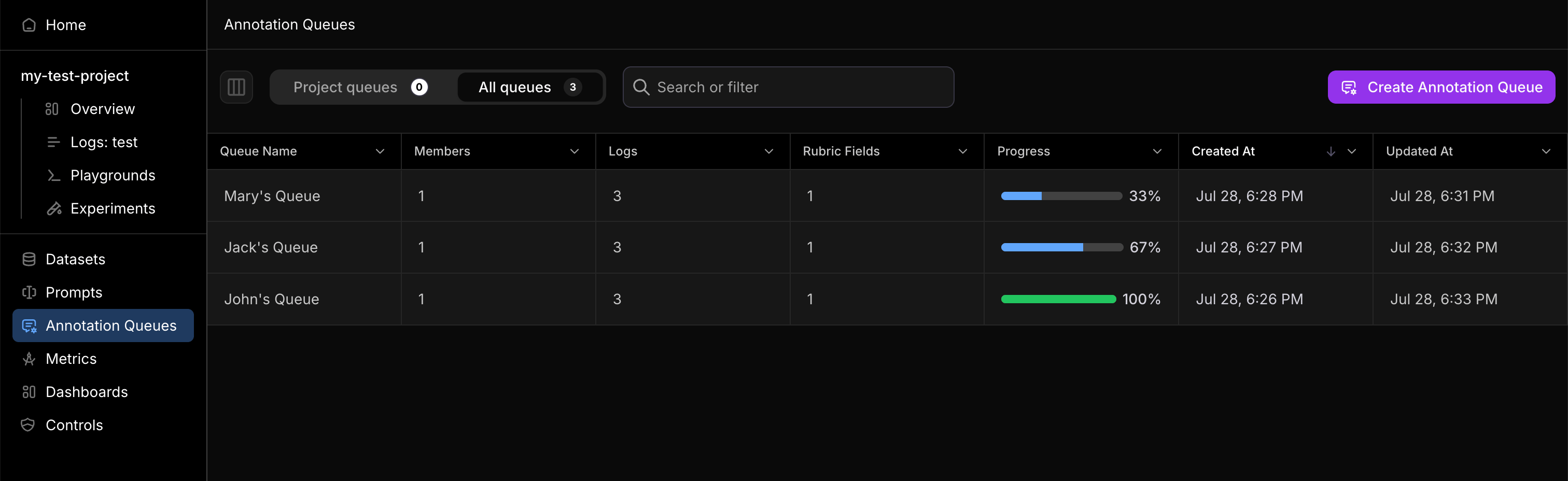
Task: Click the Members column header label
Action: [x=442, y=151]
